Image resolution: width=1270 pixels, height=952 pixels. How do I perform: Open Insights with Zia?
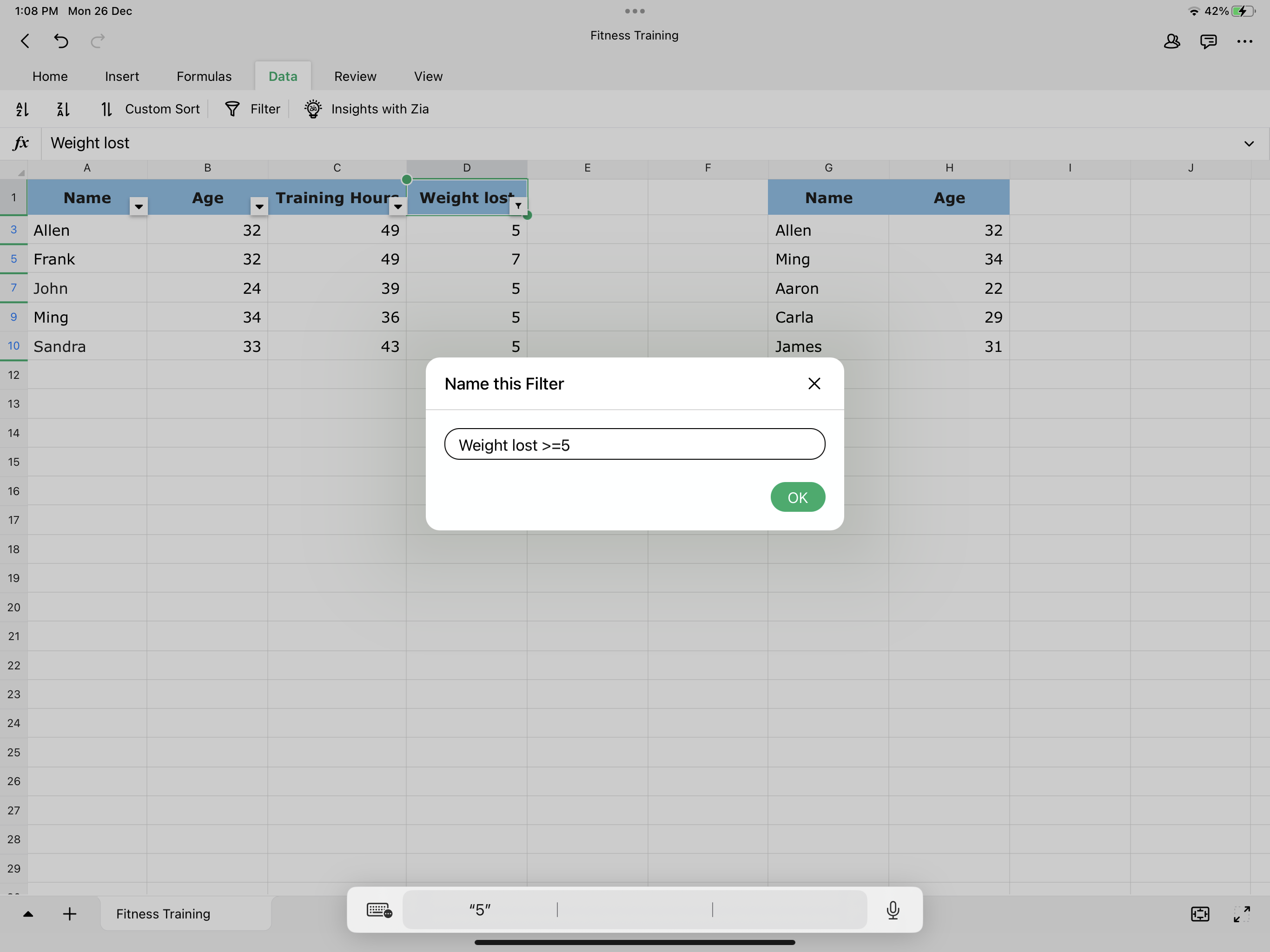coord(366,109)
